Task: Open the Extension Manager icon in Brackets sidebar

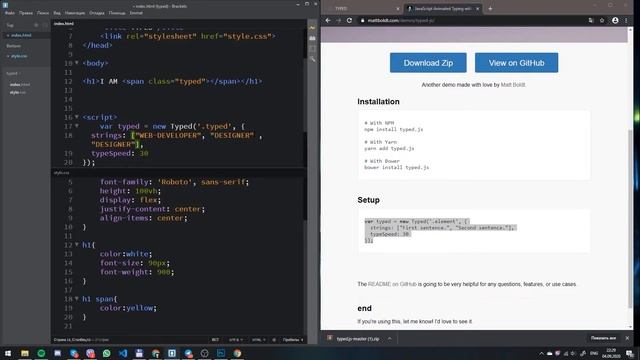Action: 312,38
